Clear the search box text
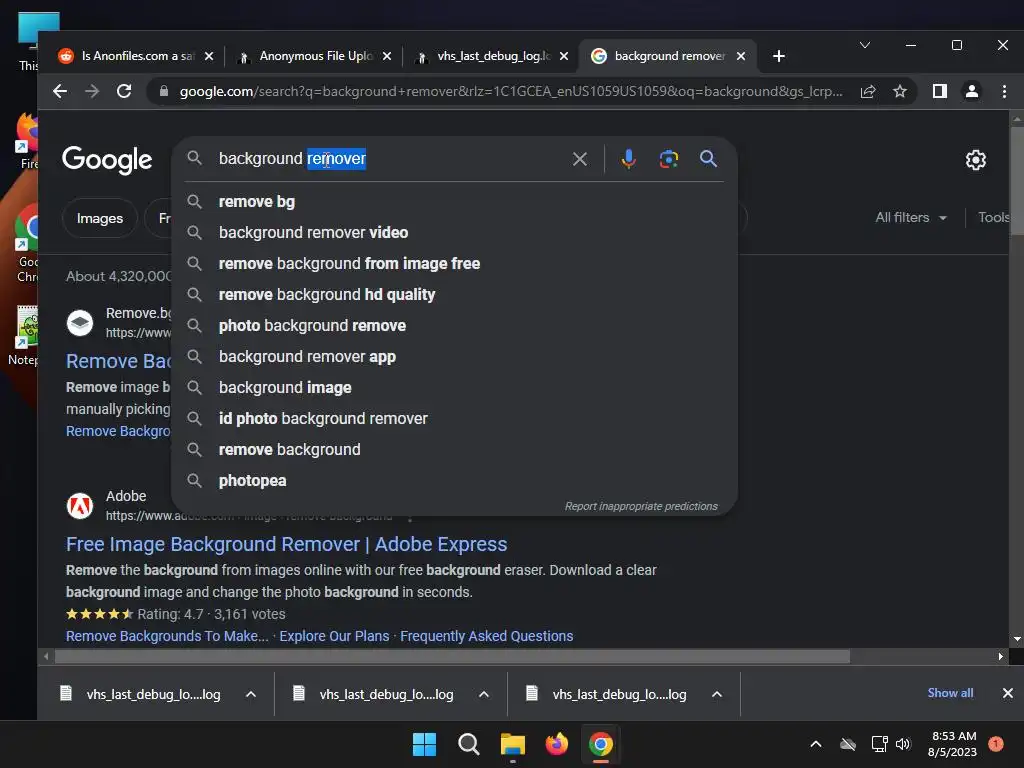 point(580,159)
